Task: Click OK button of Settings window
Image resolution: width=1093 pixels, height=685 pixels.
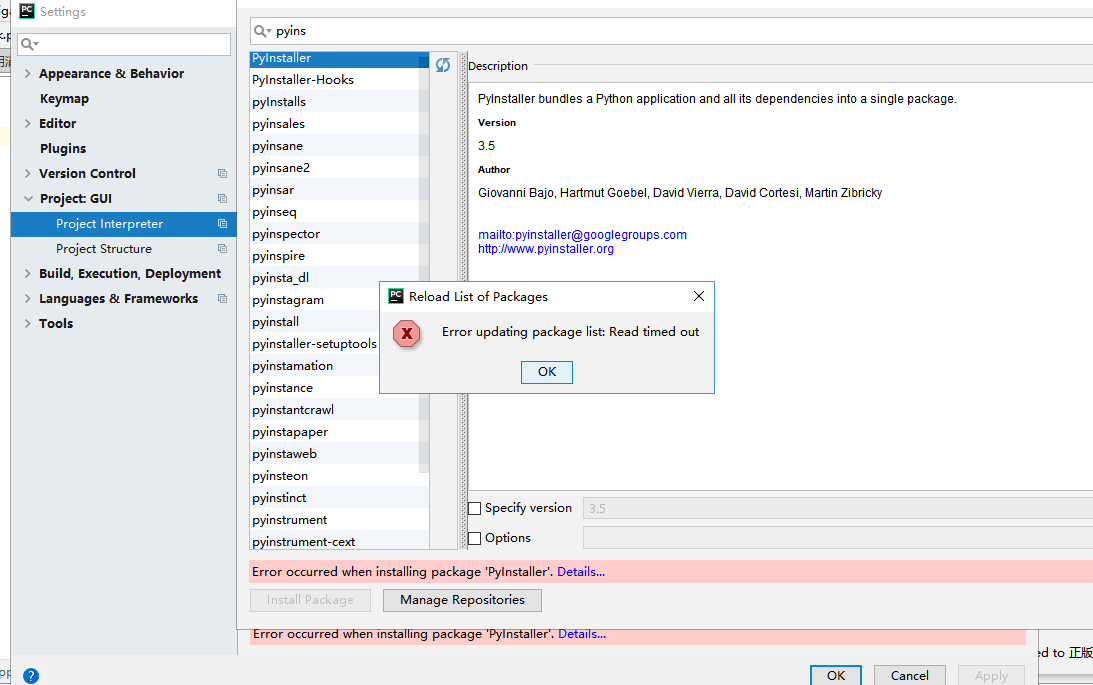Action: [x=836, y=675]
